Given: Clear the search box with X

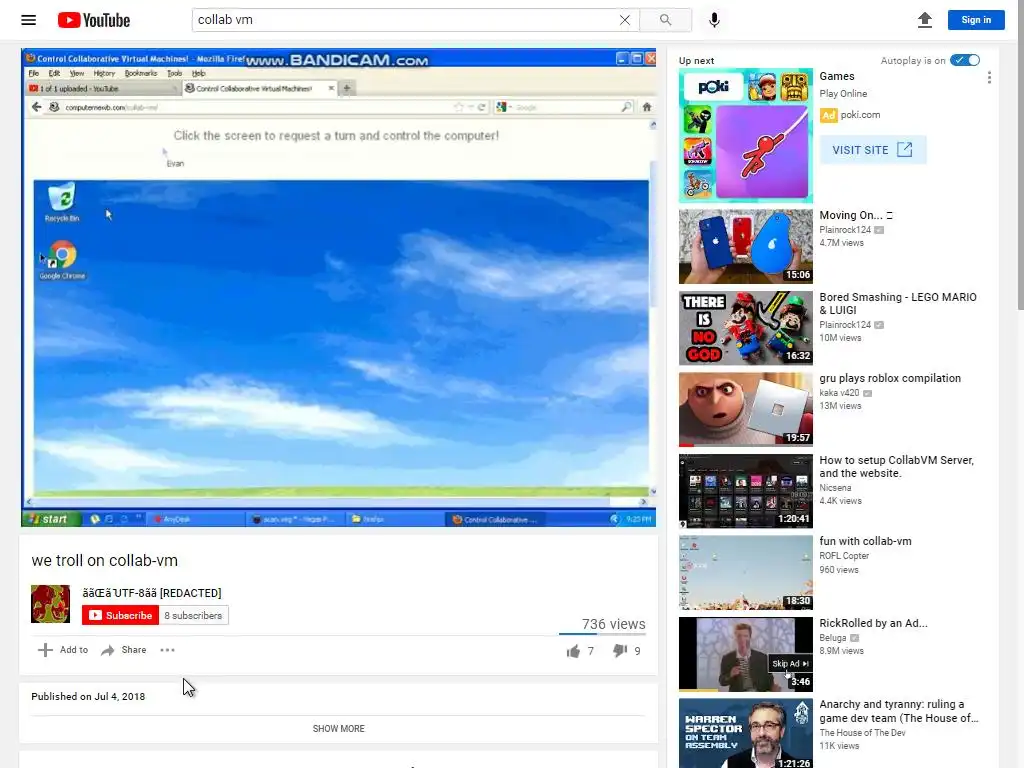Looking at the screenshot, I should [625, 20].
